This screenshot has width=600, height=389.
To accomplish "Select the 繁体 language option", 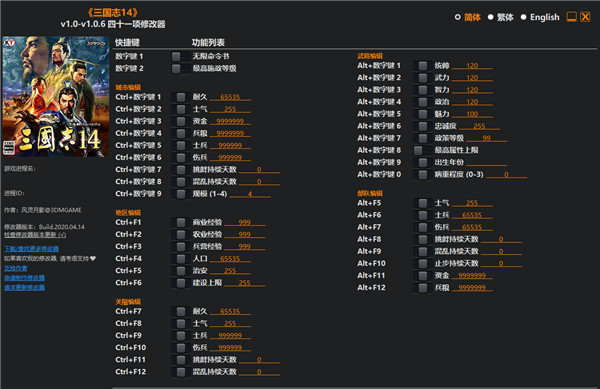I will click(501, 17).
